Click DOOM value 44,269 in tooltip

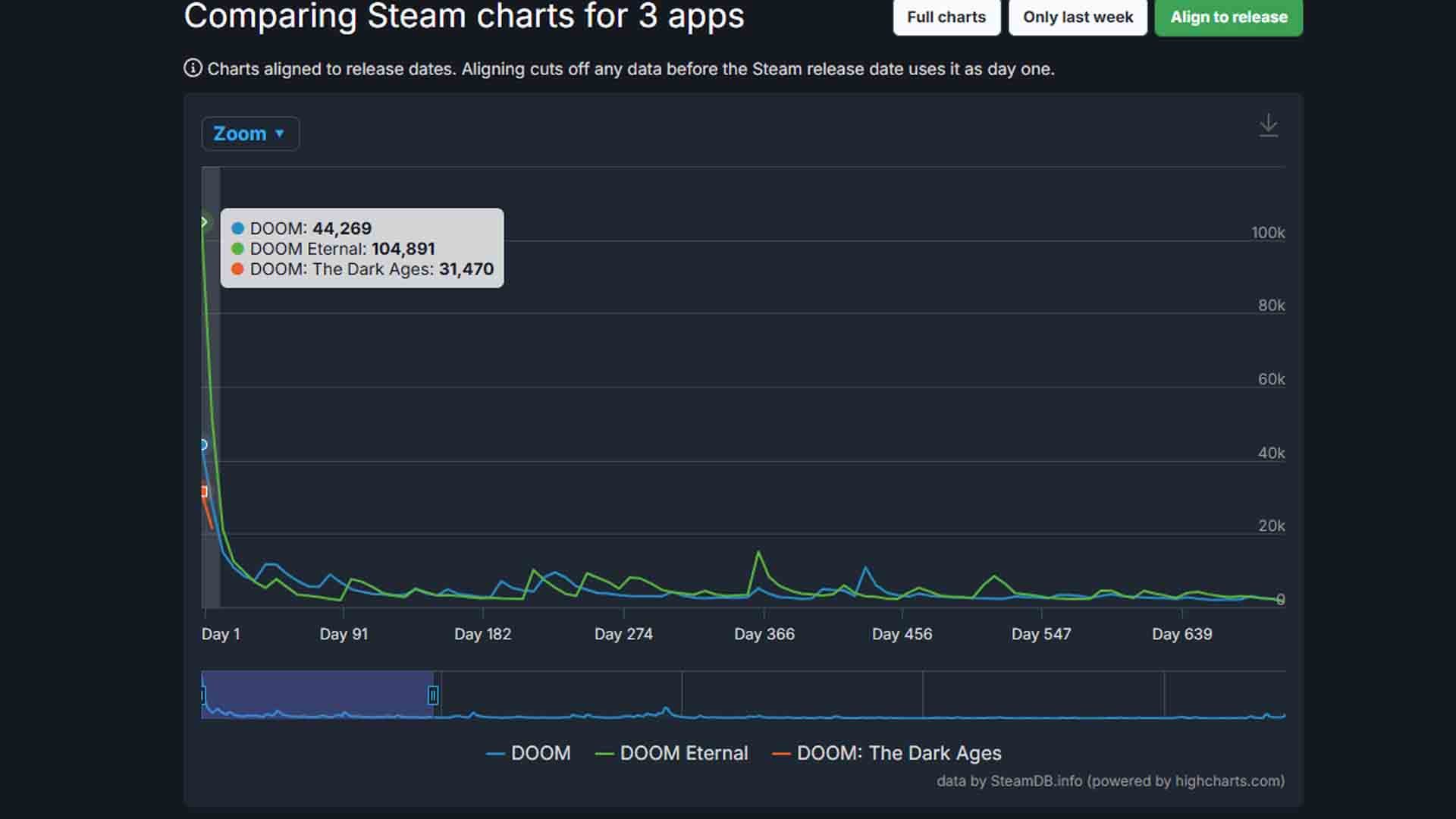[x=342, y=228]
